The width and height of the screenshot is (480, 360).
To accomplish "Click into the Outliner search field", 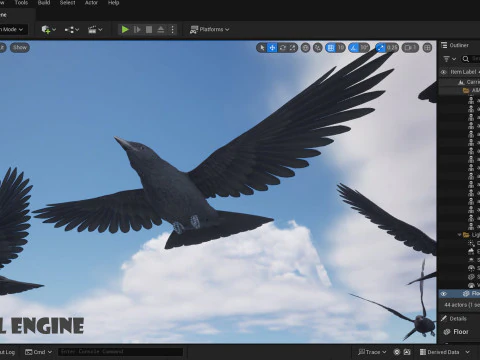I will pos(471,59).
